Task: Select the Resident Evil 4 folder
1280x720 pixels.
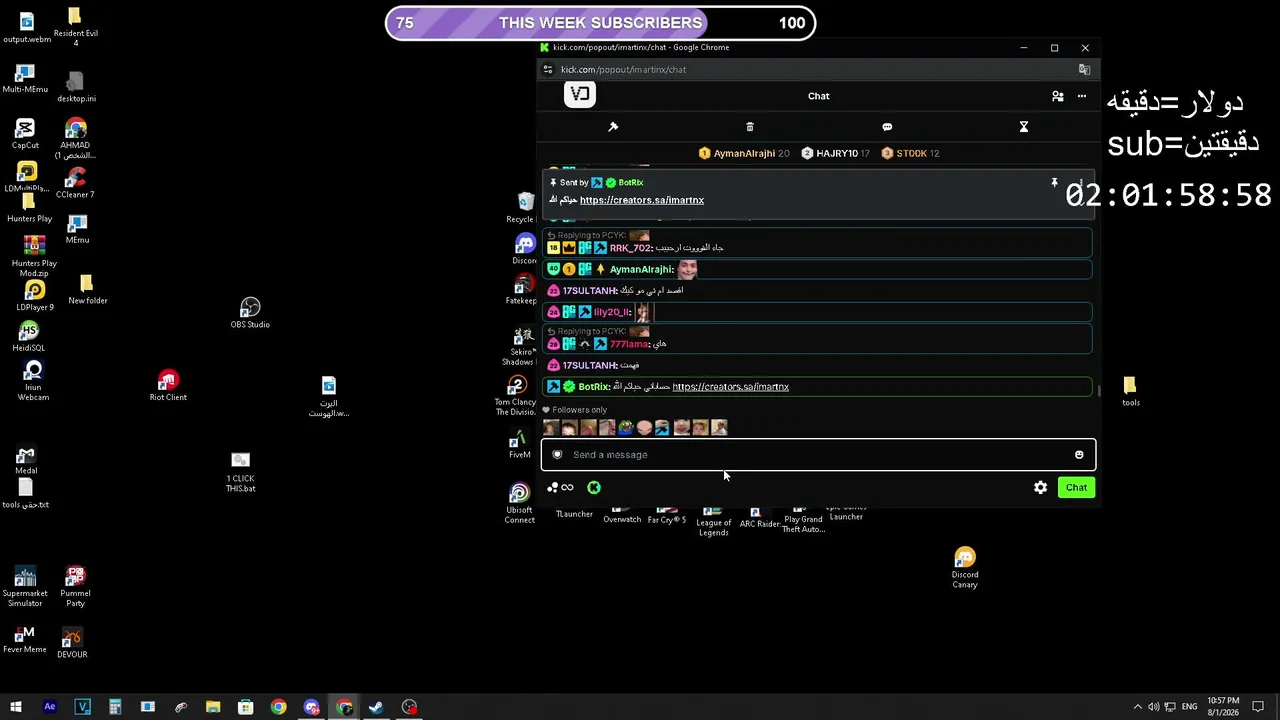Action: point(76,27)
